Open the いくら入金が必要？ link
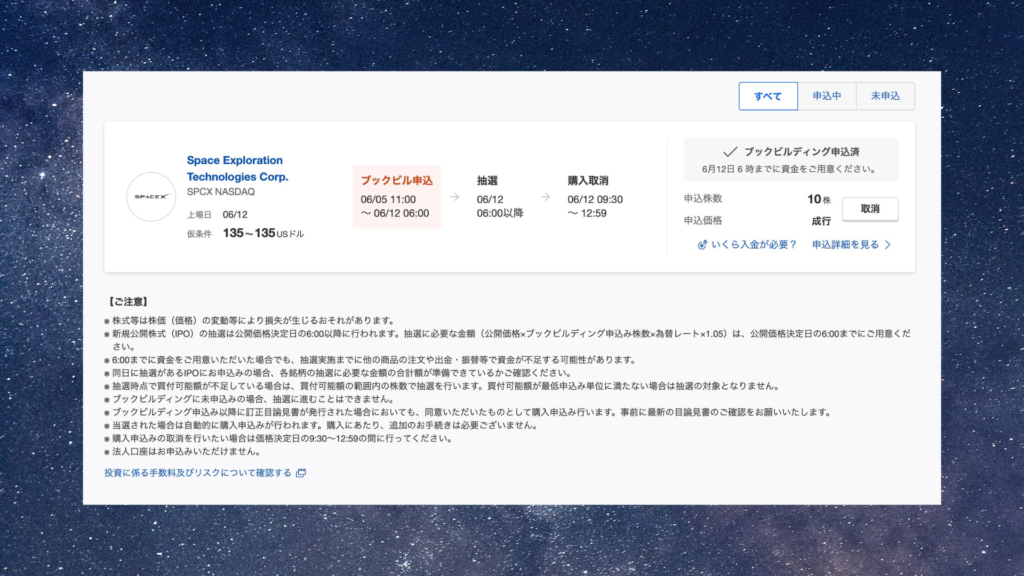This screenshot has width=1024, height=576. pyautogui.click(x=754, y=244)
